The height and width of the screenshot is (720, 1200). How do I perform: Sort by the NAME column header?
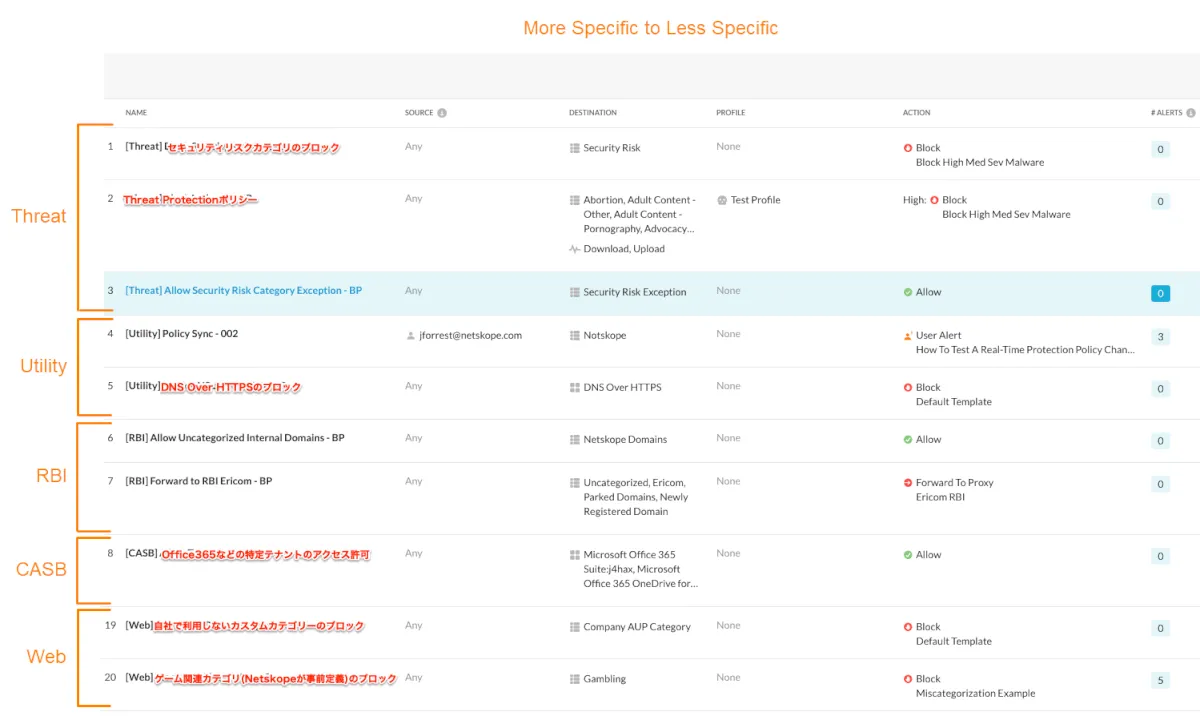(x=136, y=113)
